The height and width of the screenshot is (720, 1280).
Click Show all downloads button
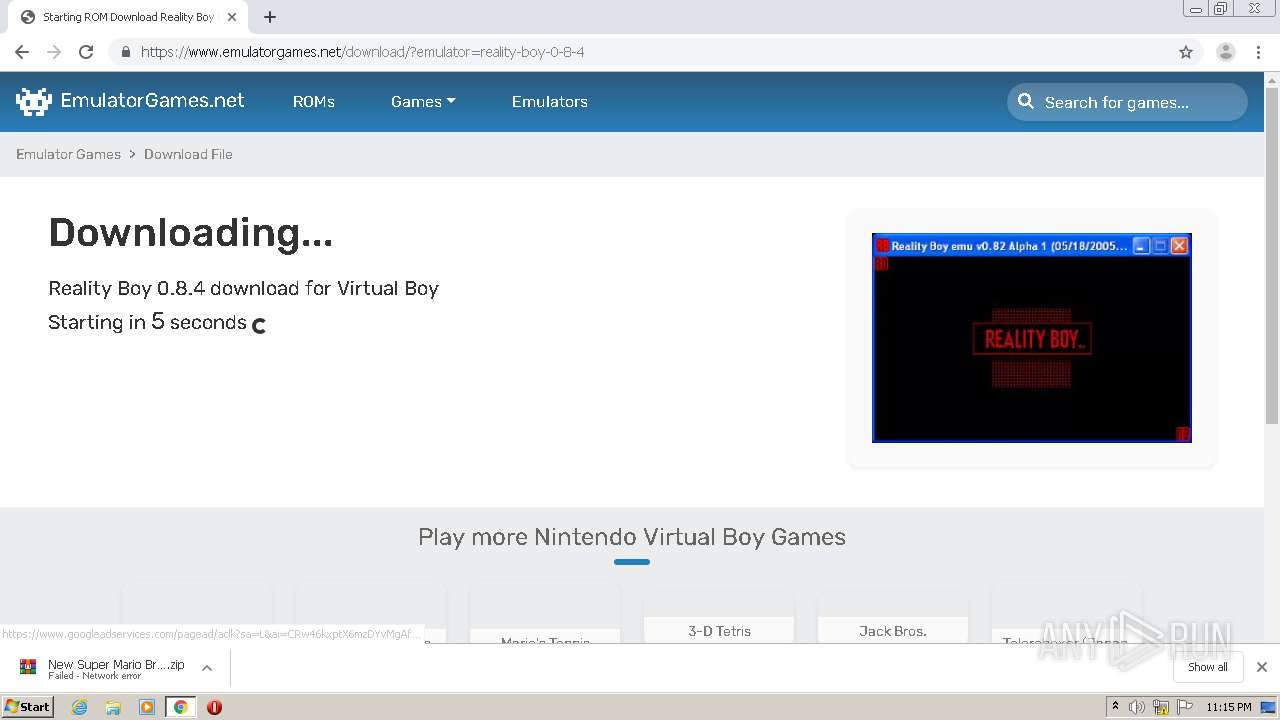point(1208,667)
